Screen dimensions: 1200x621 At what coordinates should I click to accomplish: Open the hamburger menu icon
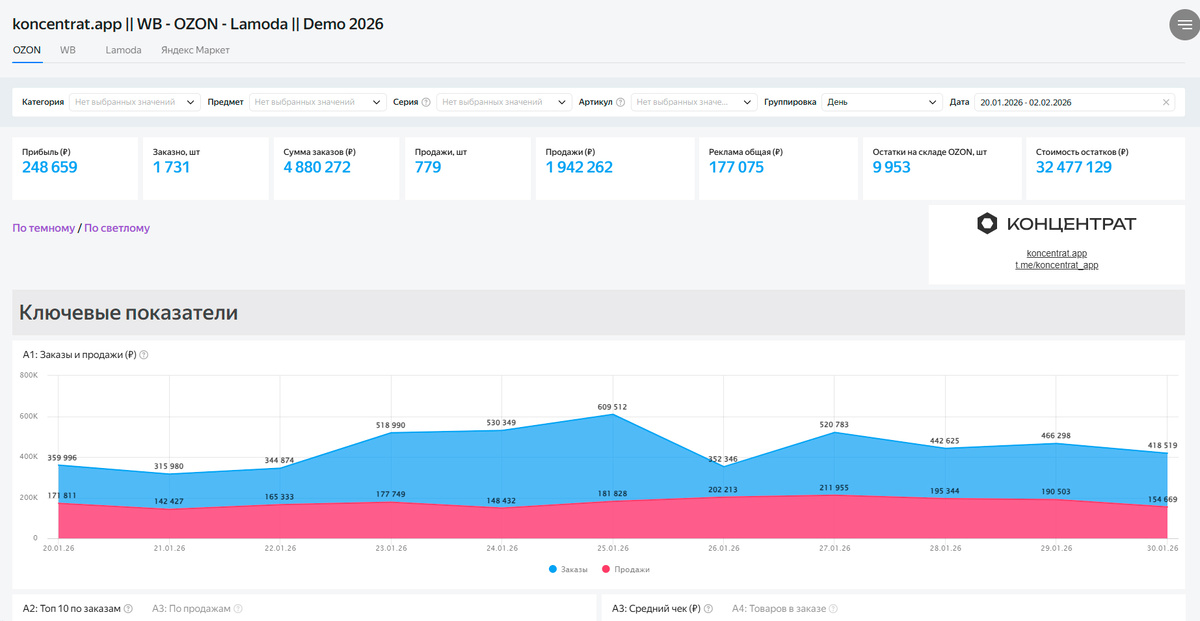click(x=1185, y=25)
